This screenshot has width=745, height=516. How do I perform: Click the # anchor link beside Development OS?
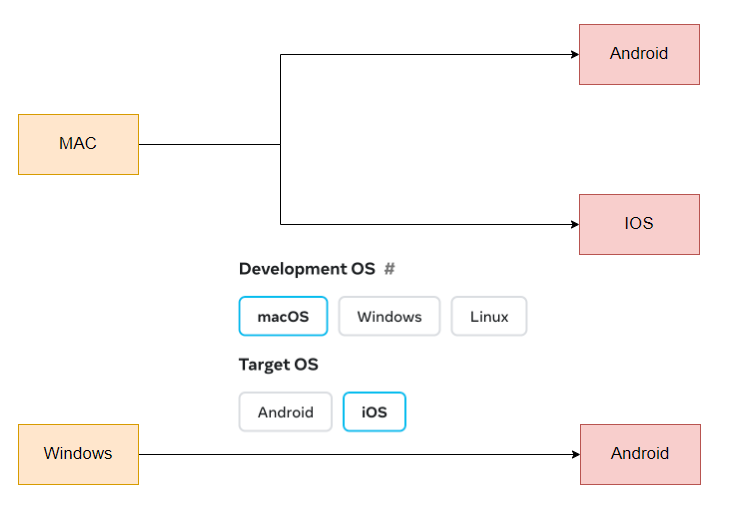[x=390, y=269]
